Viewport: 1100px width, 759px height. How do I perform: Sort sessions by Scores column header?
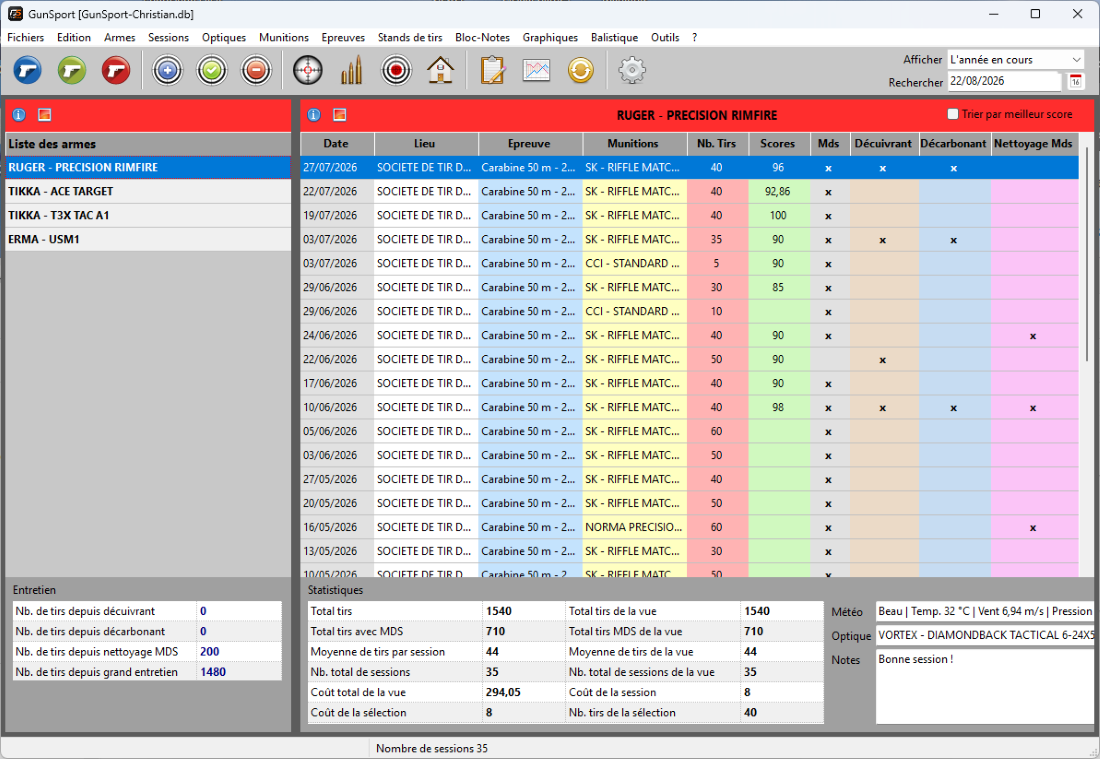777,143
